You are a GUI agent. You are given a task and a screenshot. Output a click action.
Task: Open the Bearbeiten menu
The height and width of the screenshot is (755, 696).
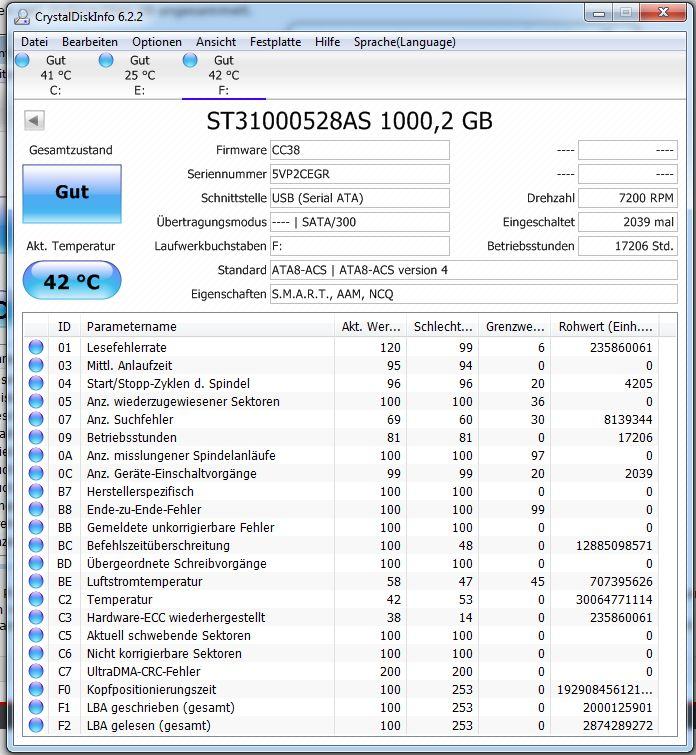click(90, 42)
